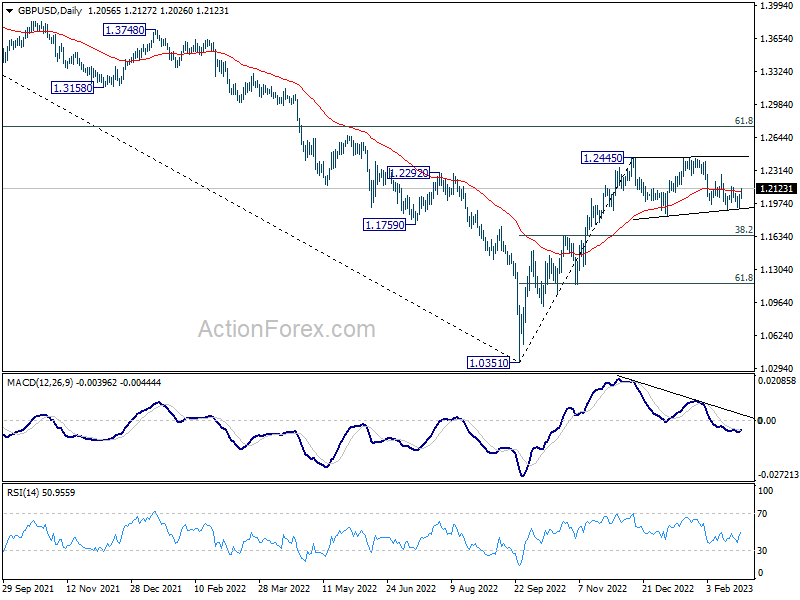Click the 1.24450 resistance label
Screen dimensions: 800x600
coord(604,158)
